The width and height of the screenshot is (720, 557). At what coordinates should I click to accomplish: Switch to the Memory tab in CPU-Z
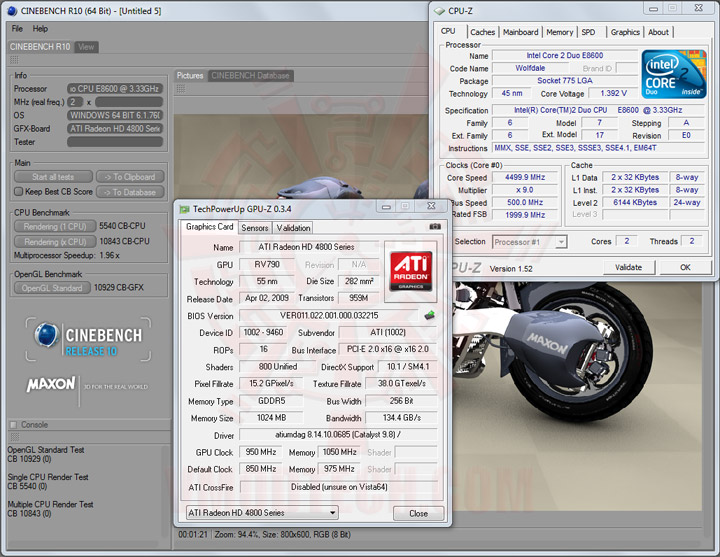pyautogui.click(x=559, y=32)
